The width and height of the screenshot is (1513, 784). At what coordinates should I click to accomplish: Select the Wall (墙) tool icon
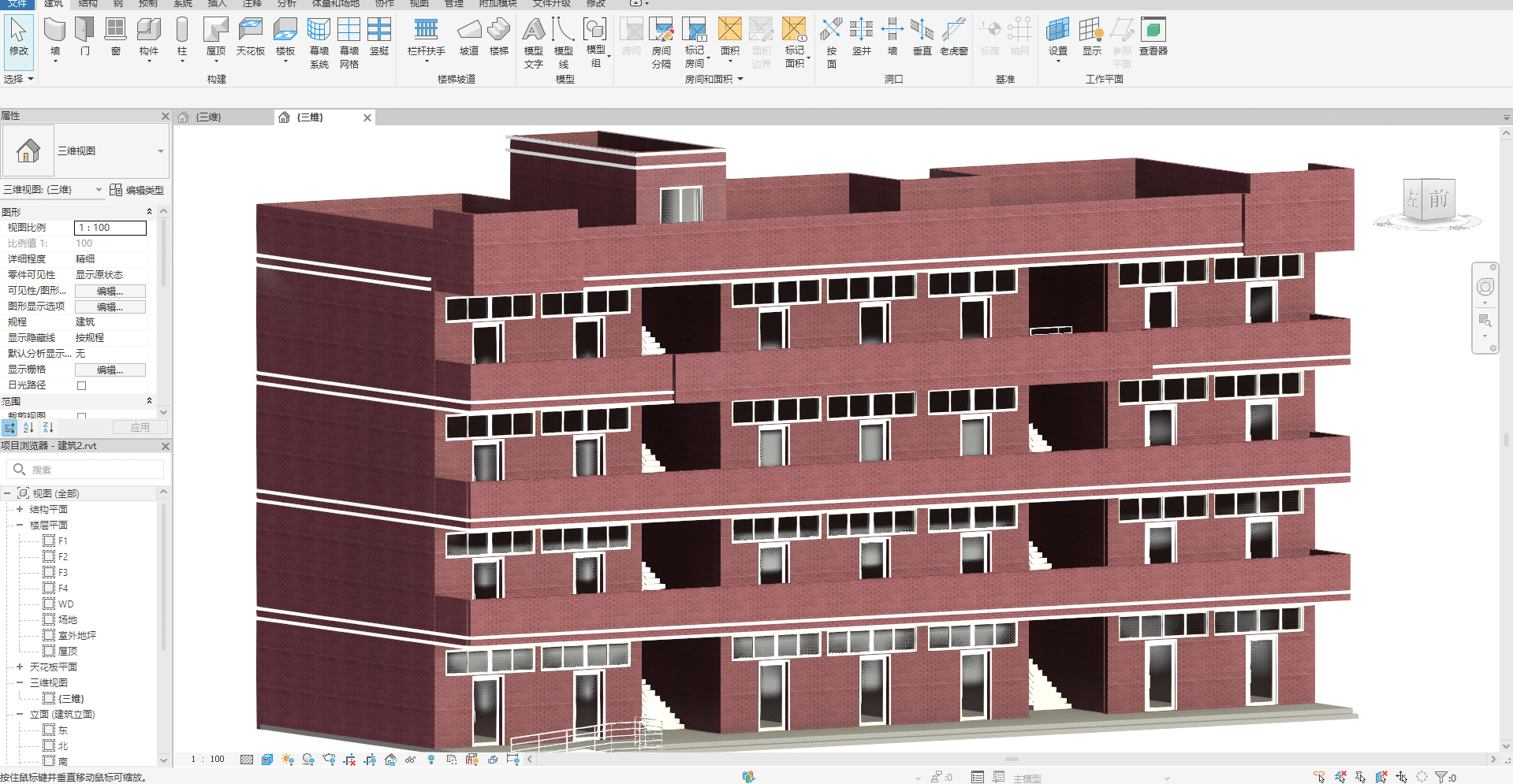(54, 31)
